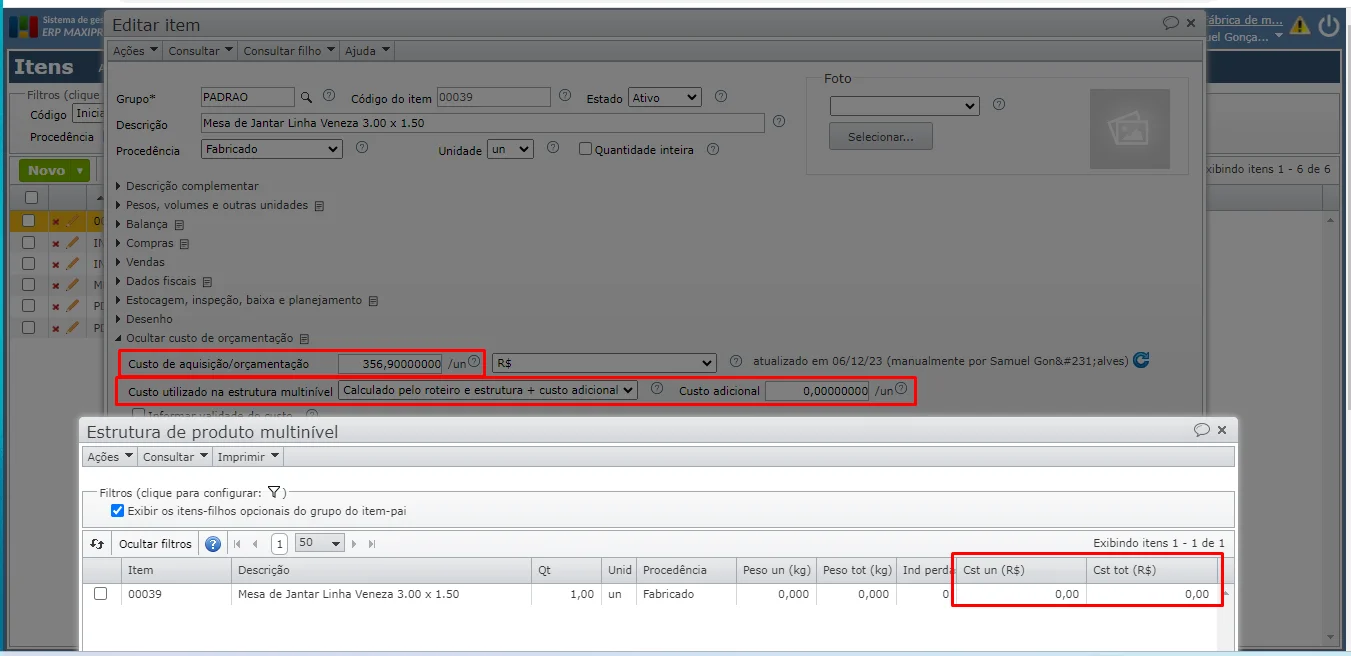Click the blue help icon in structure toolbar

pyautogui.click(x=213, y=544)
